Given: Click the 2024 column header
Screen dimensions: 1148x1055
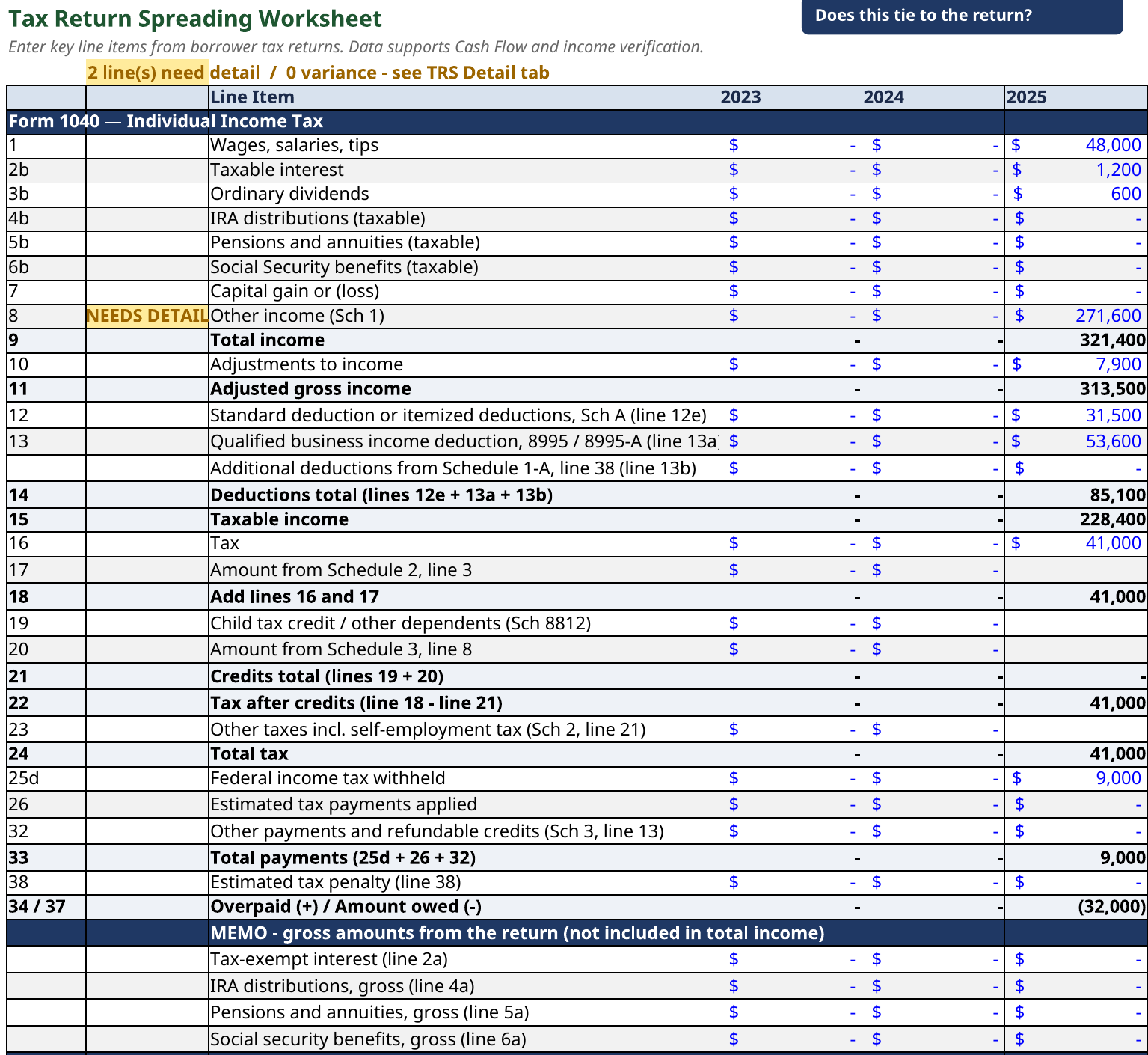Looking at the screenshot, I should [x=933, y=97].
